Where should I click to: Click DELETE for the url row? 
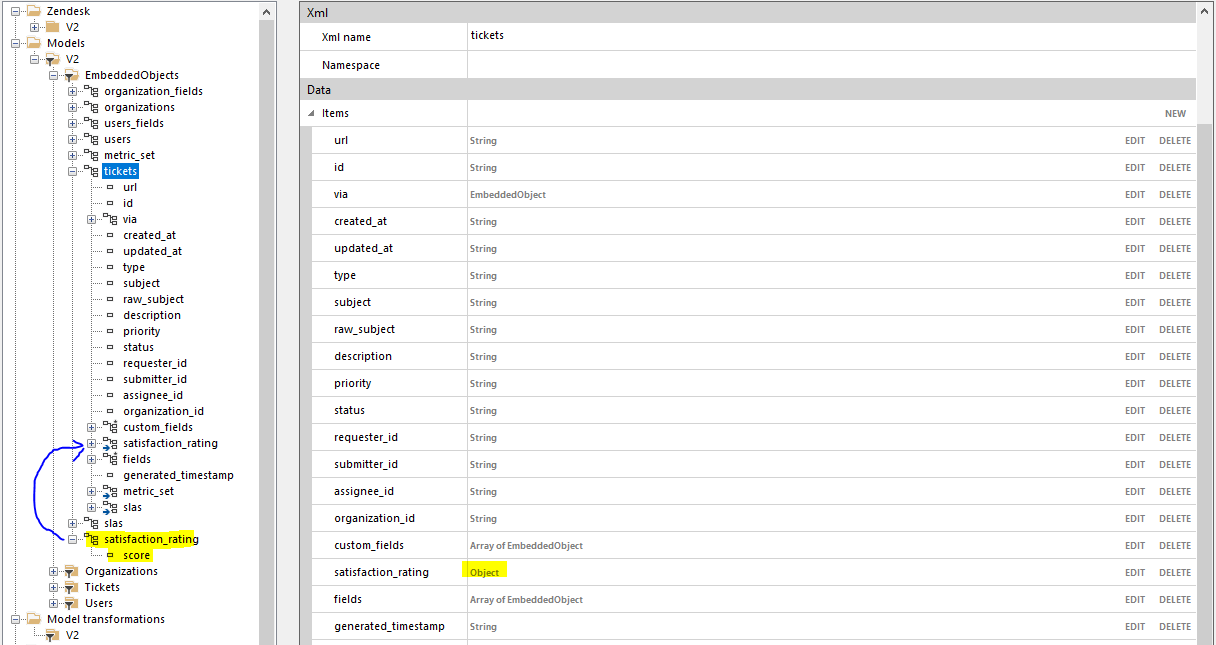[x=1175, y=141]
